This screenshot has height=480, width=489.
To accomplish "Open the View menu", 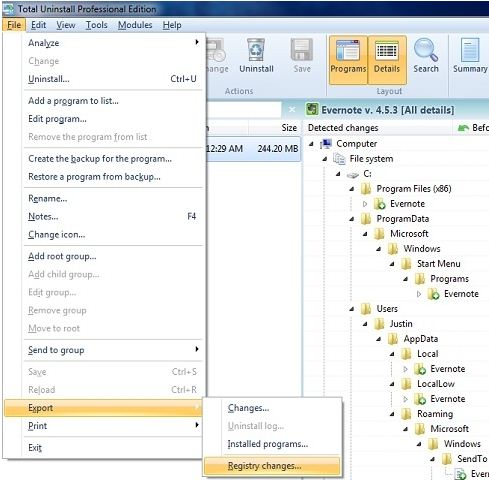I will (x=66, y=25).
